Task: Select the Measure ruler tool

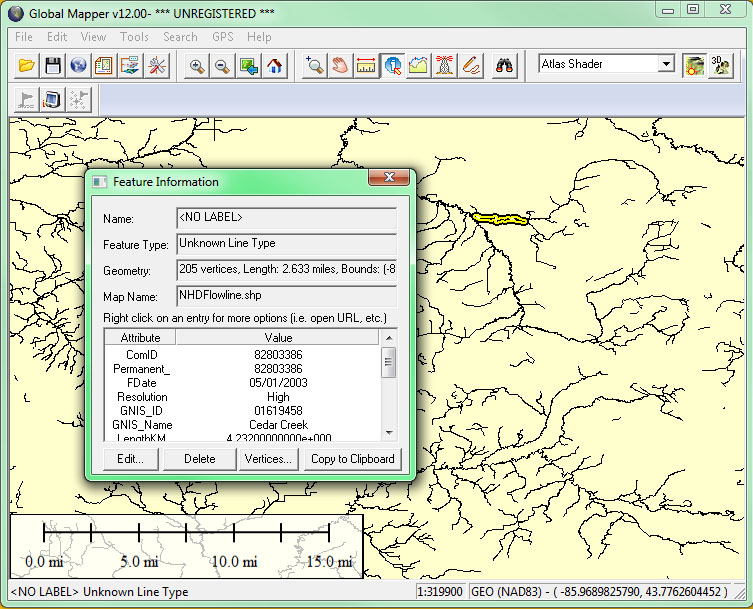Action: pos(366,65)
